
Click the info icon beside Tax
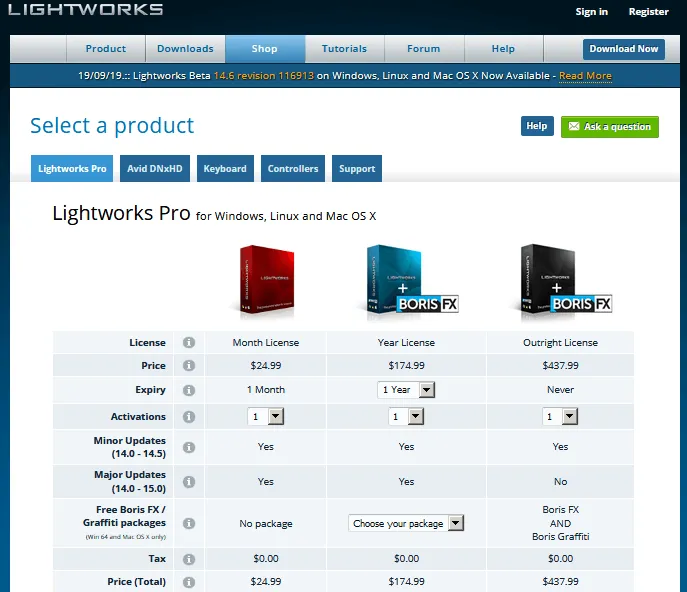(x=189, y=559)
